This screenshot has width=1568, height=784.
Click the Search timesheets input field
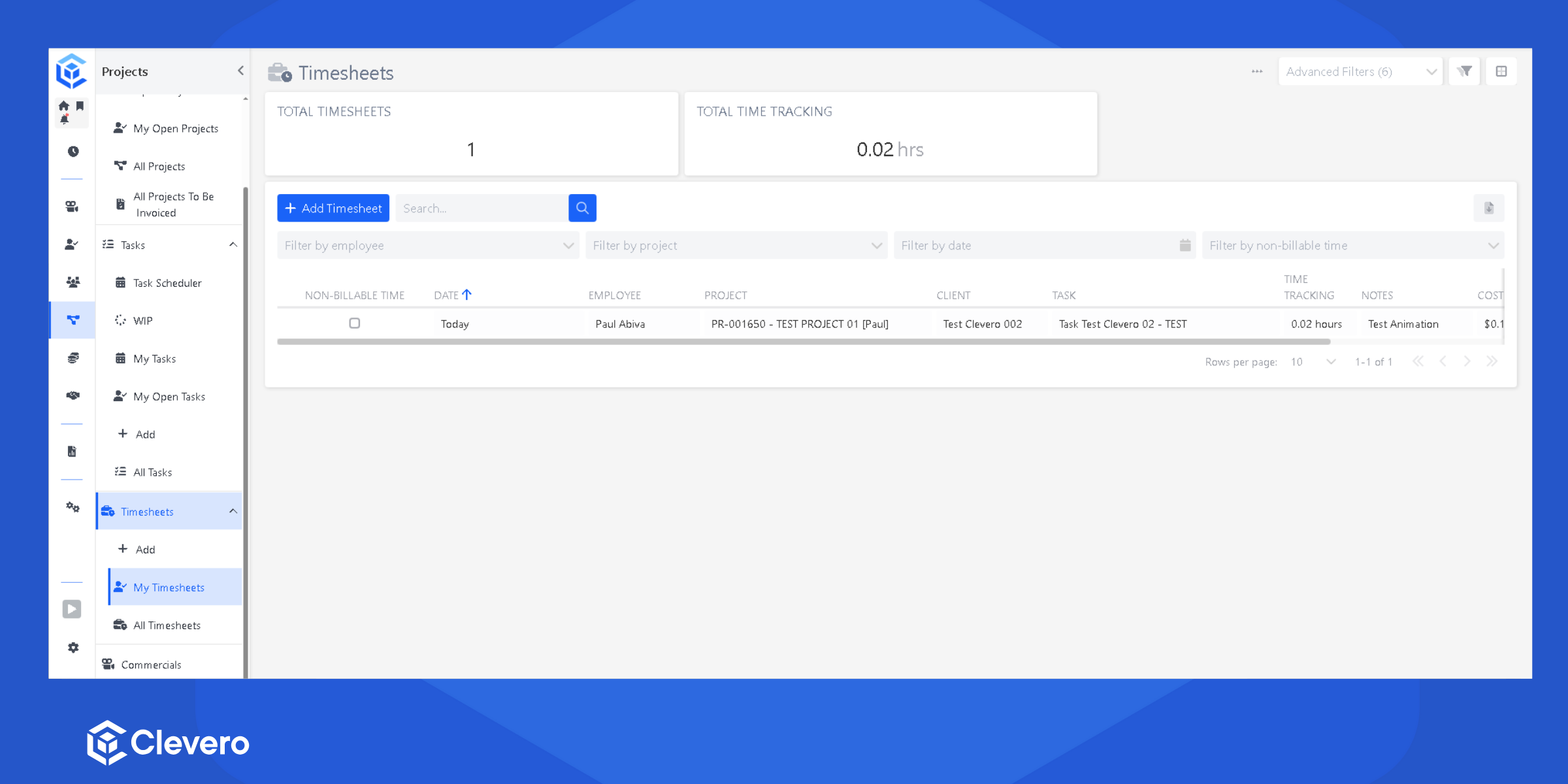pyautogui.click(x=482, y=208)
